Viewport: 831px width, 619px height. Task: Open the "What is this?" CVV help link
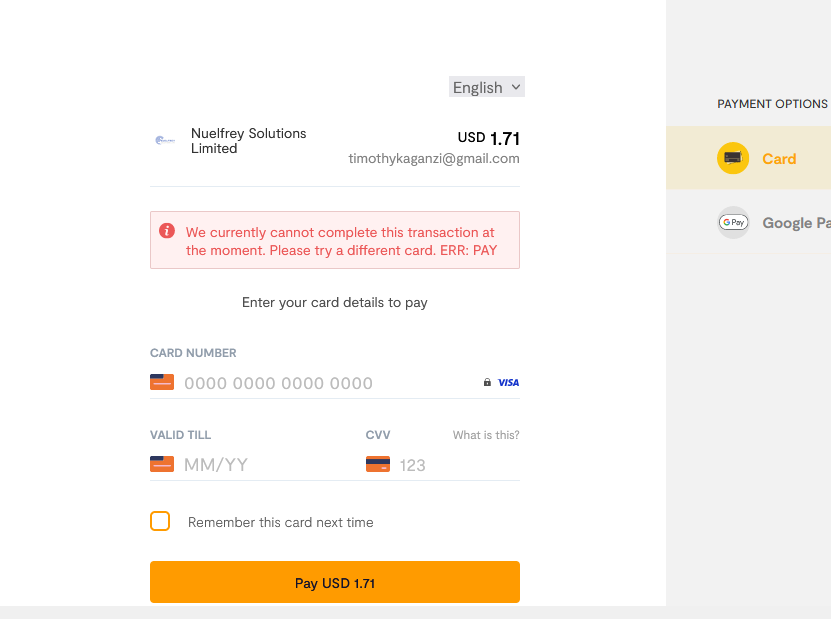(x=486, y=435)
